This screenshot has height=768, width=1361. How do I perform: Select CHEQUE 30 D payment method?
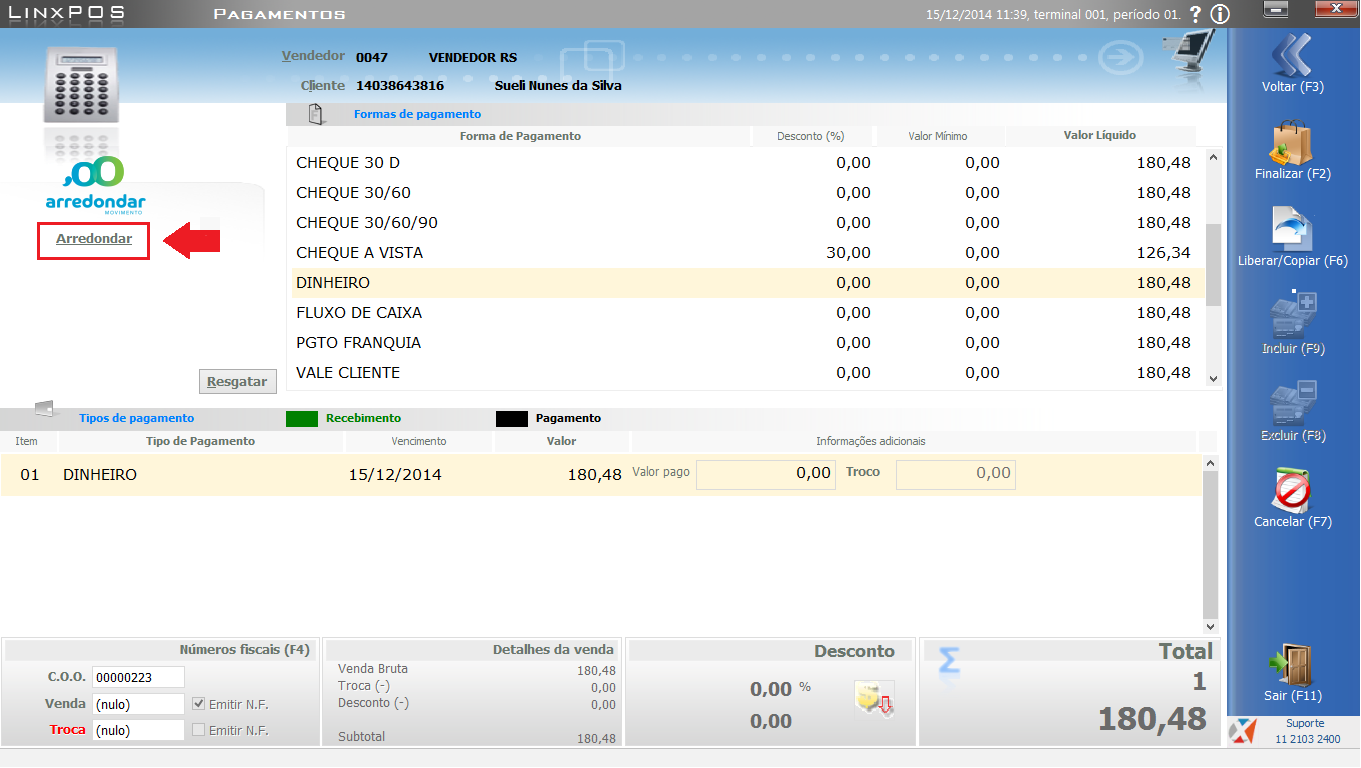pyautogui.click(x=747, y=162)
